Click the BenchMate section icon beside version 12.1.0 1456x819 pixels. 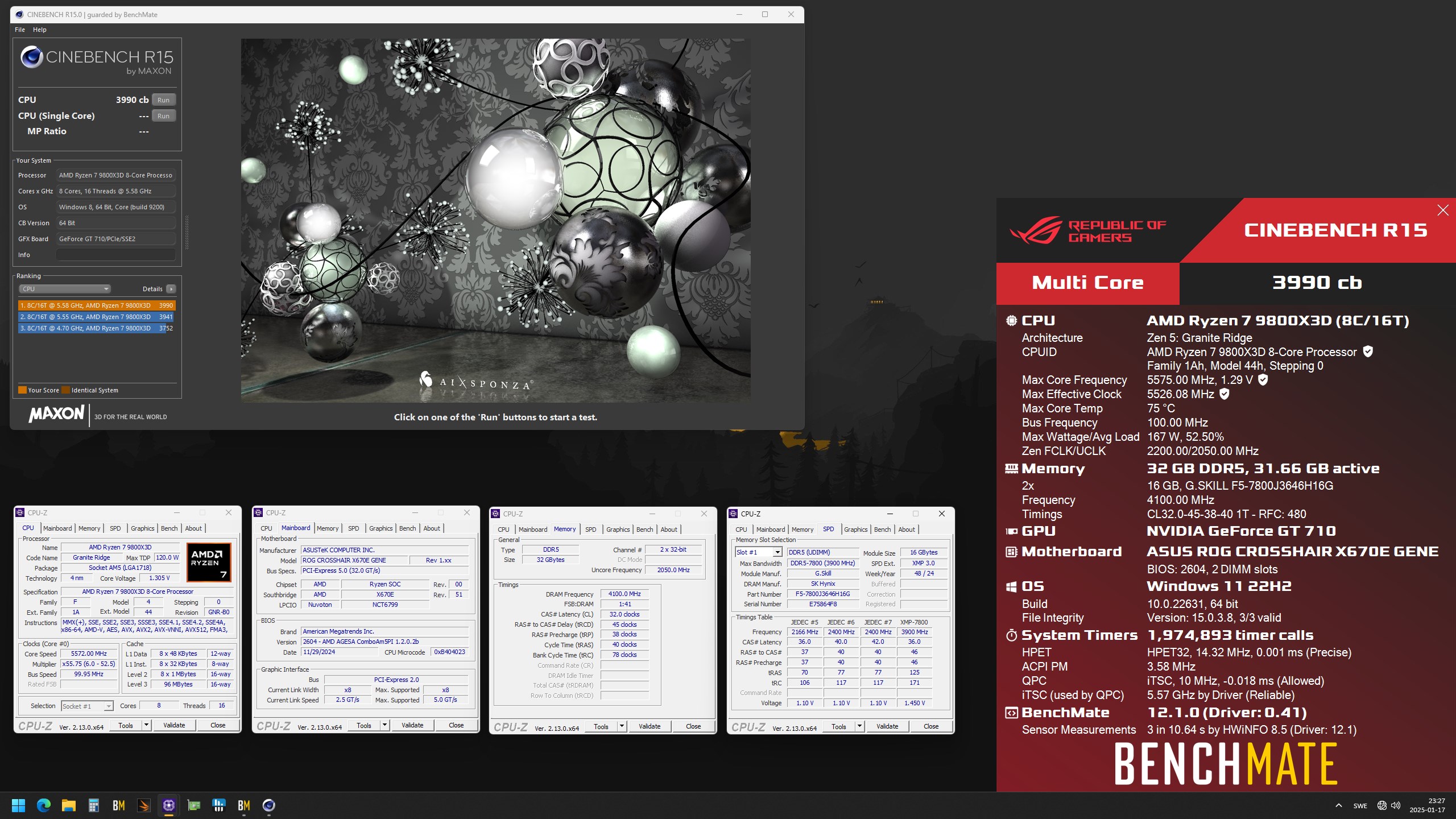[1011, 713]
